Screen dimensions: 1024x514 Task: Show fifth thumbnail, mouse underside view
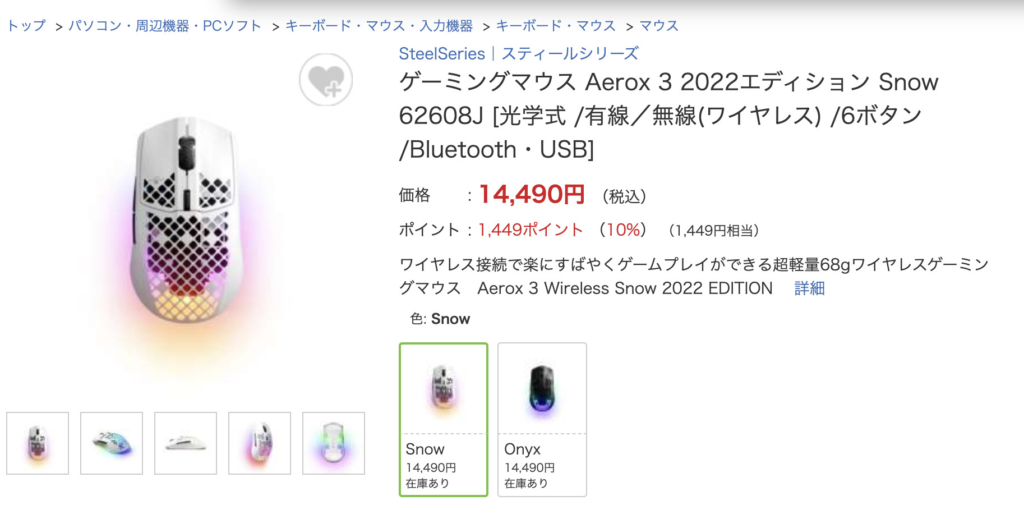(x=333, y=443)
